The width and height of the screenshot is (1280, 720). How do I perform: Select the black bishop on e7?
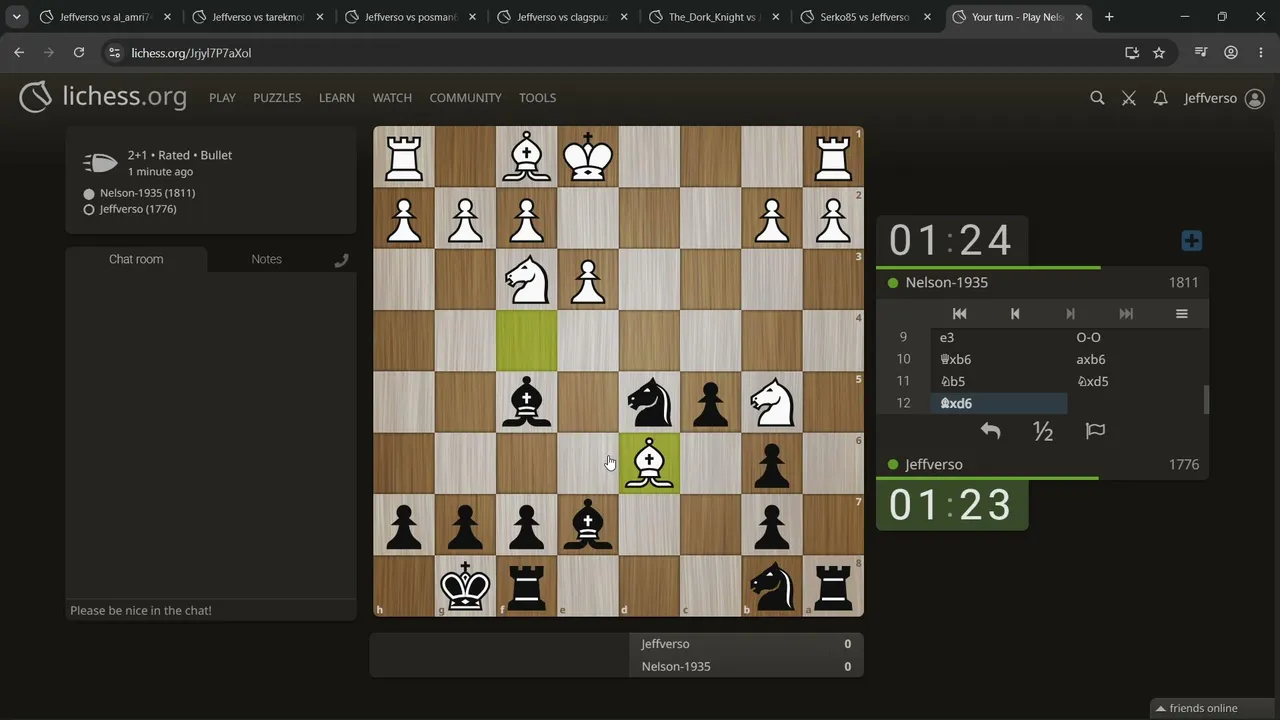pyautogui.click(x=588, y=524)
